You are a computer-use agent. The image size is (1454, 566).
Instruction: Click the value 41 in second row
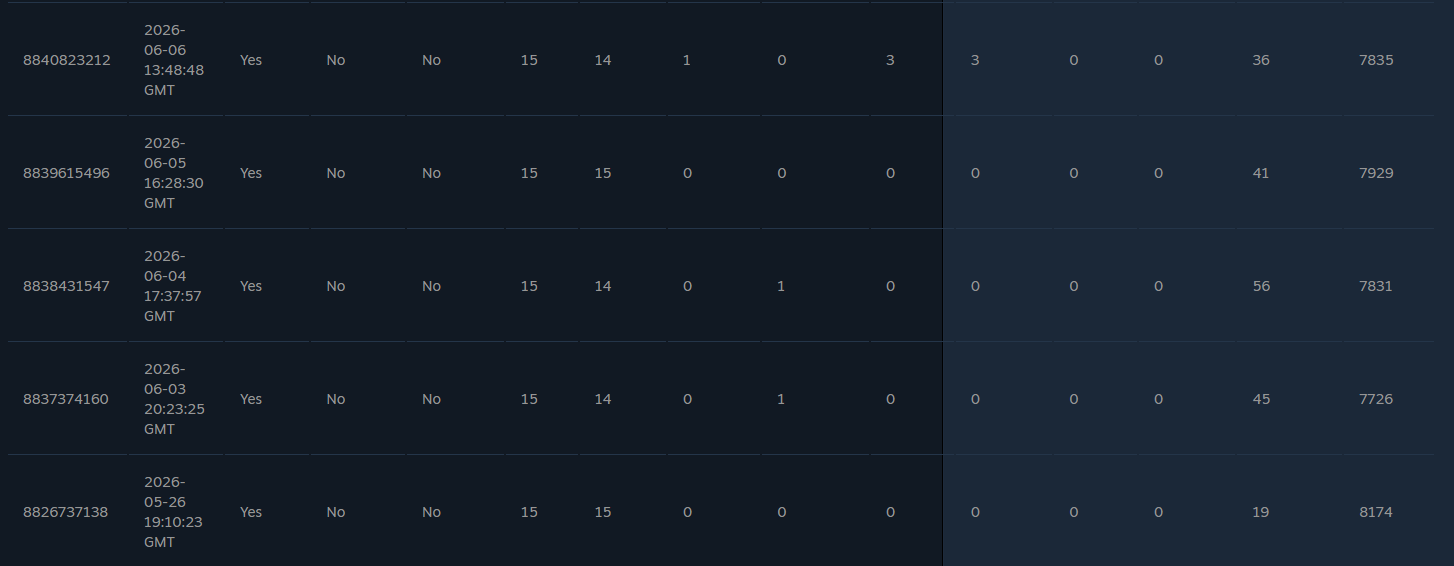pyautogui.click(x=1261, y=173)
